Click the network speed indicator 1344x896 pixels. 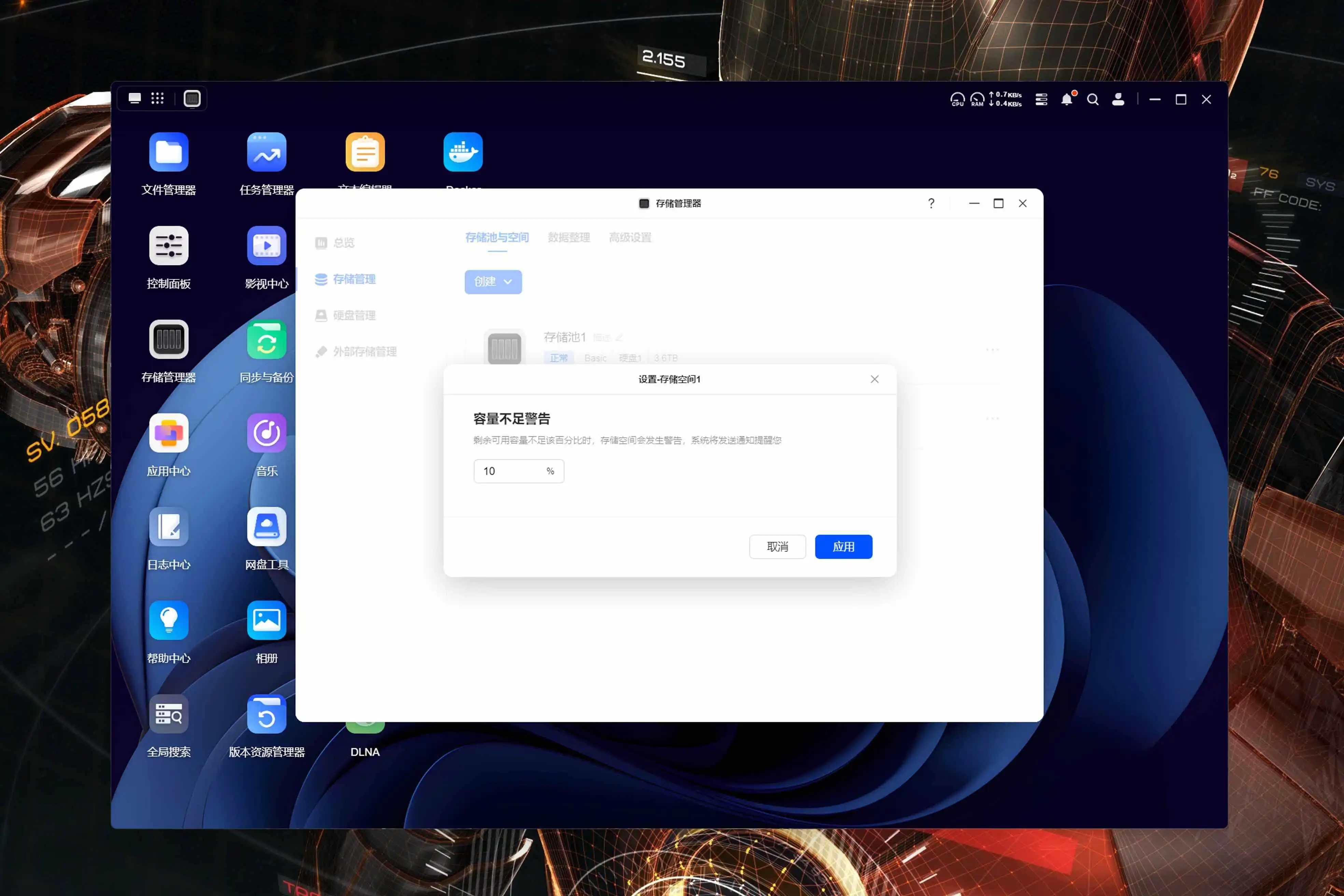(x=1006, y=99)
